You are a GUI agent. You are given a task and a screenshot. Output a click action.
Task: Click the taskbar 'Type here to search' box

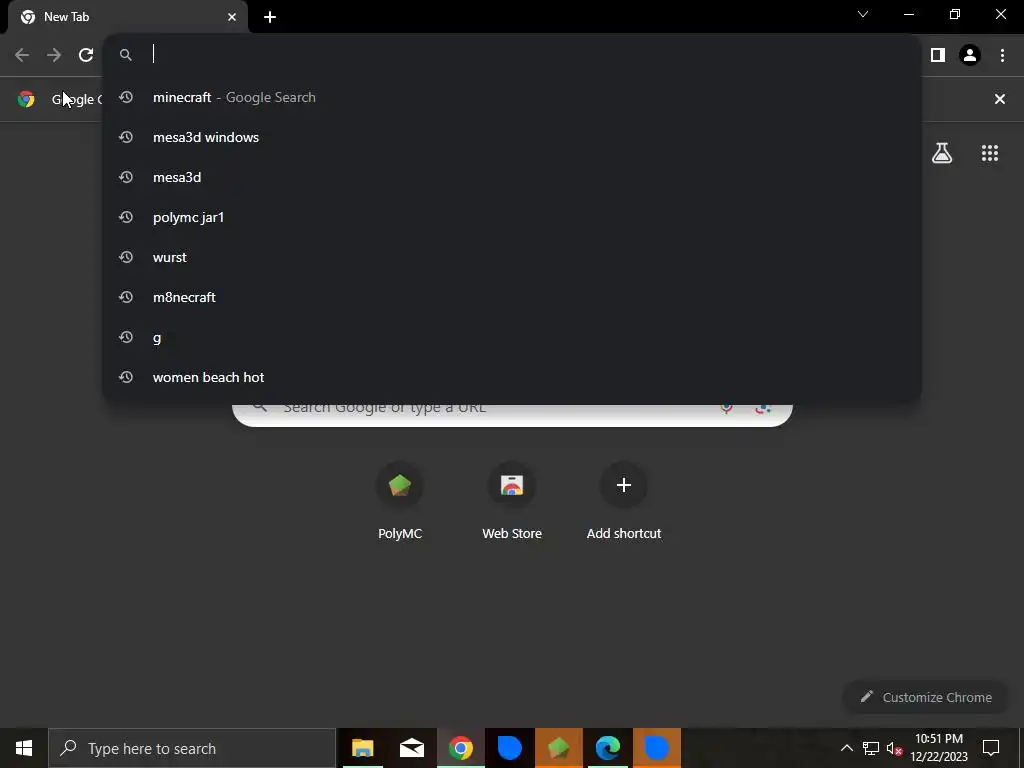(x=192, y=748)
